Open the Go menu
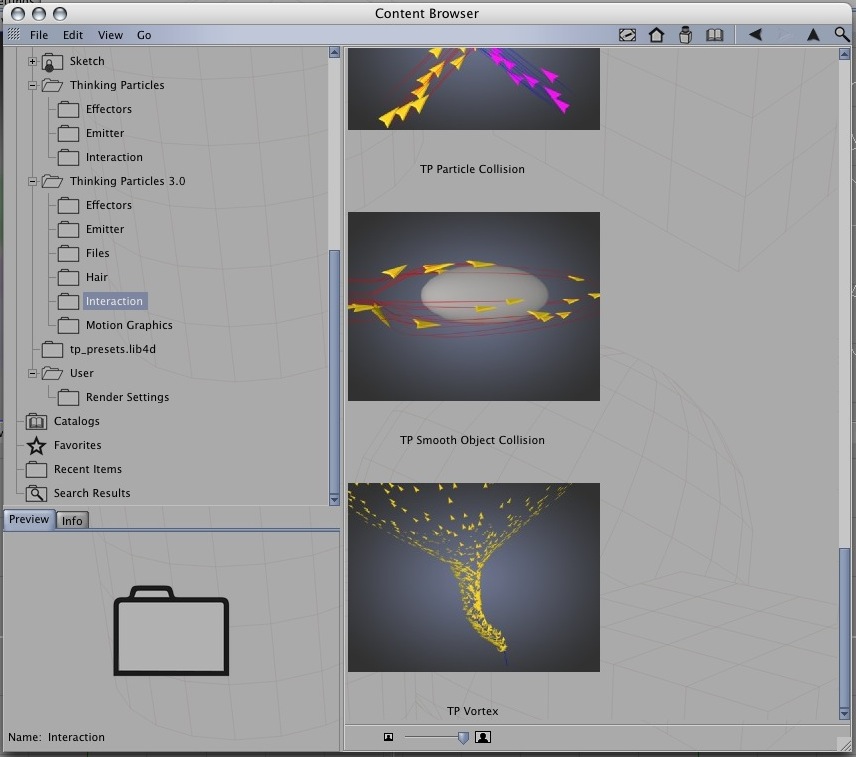 pyautogui.click(x=144, y=35)
